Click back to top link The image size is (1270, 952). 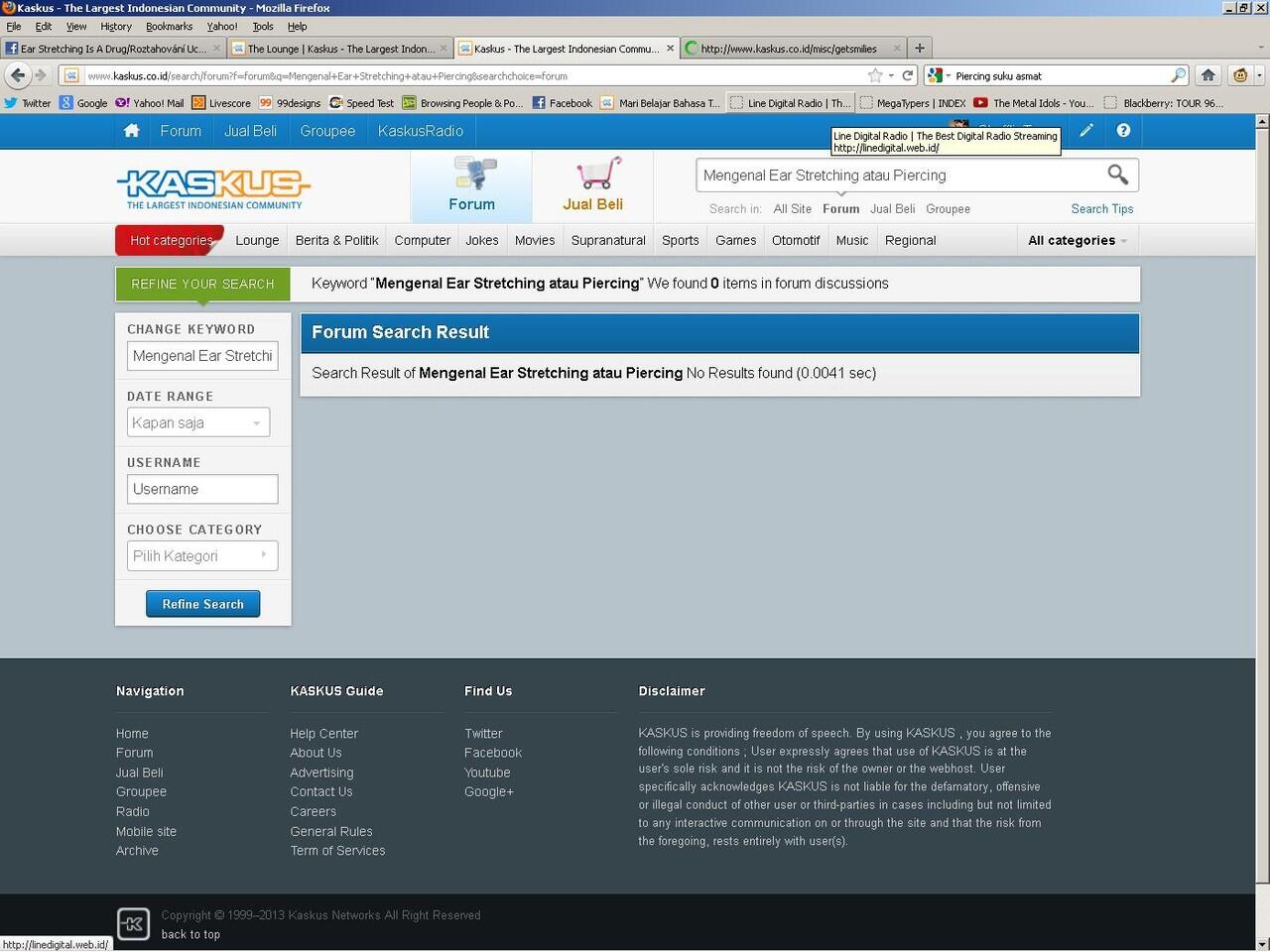(x=190, y=934)
